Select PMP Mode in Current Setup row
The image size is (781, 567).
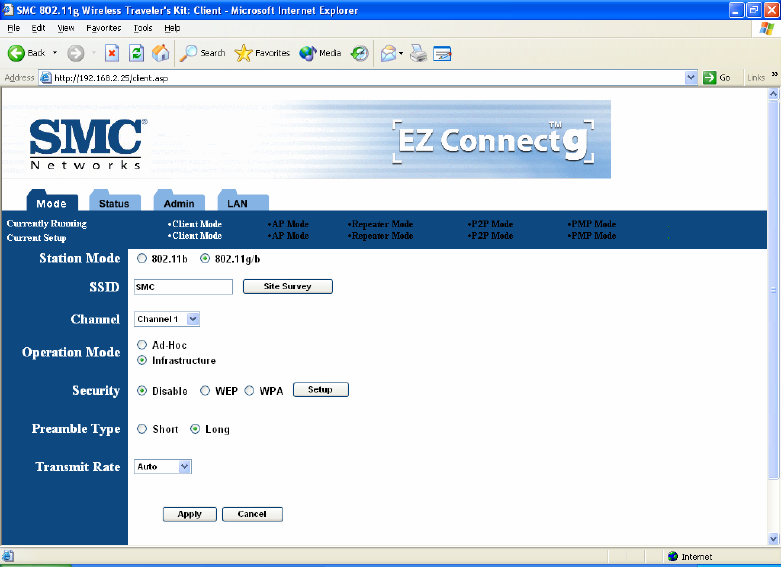coord(592,236)
